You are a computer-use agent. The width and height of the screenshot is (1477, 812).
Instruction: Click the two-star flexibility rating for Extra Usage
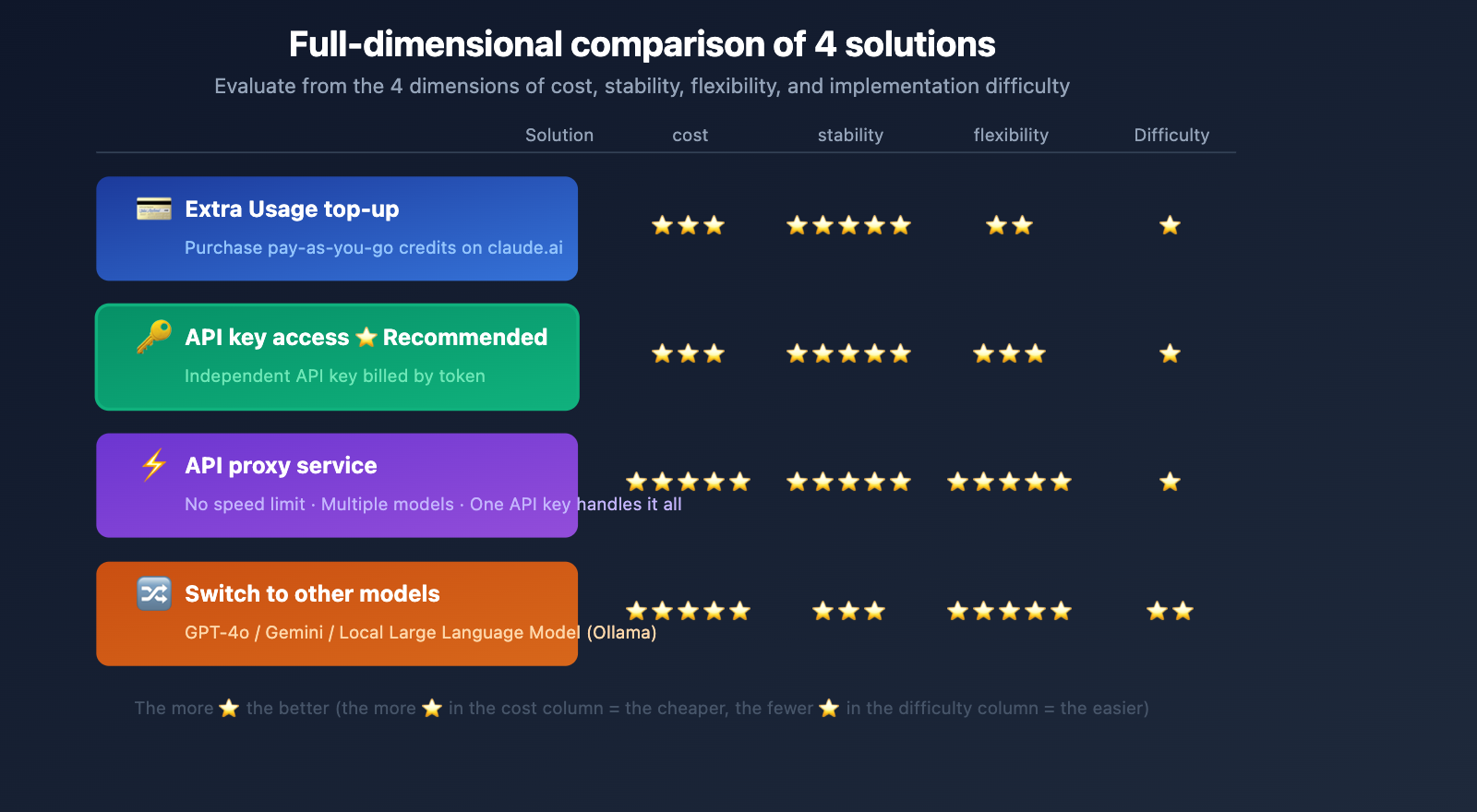coord(1009,225)
